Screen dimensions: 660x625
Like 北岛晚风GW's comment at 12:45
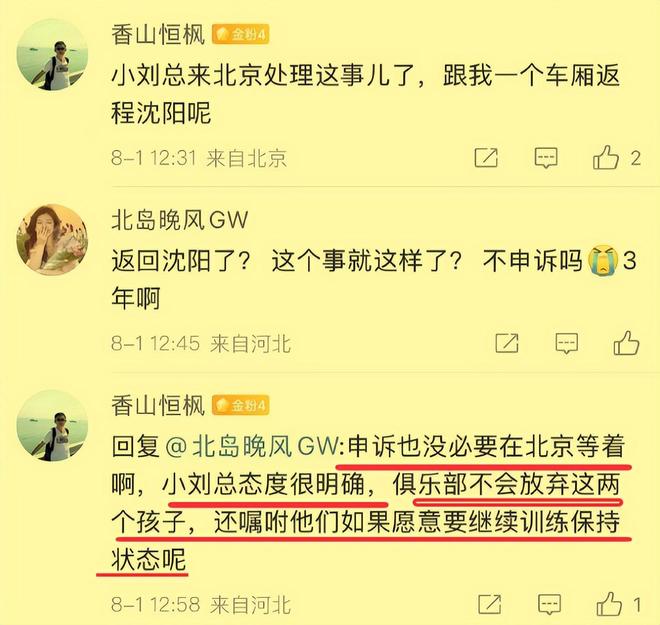tap(626, 343)
